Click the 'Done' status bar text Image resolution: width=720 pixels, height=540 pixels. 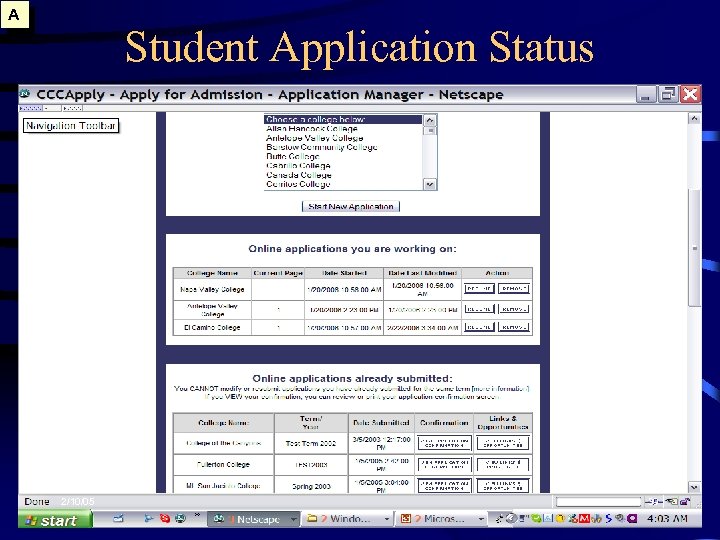(37, 501)
